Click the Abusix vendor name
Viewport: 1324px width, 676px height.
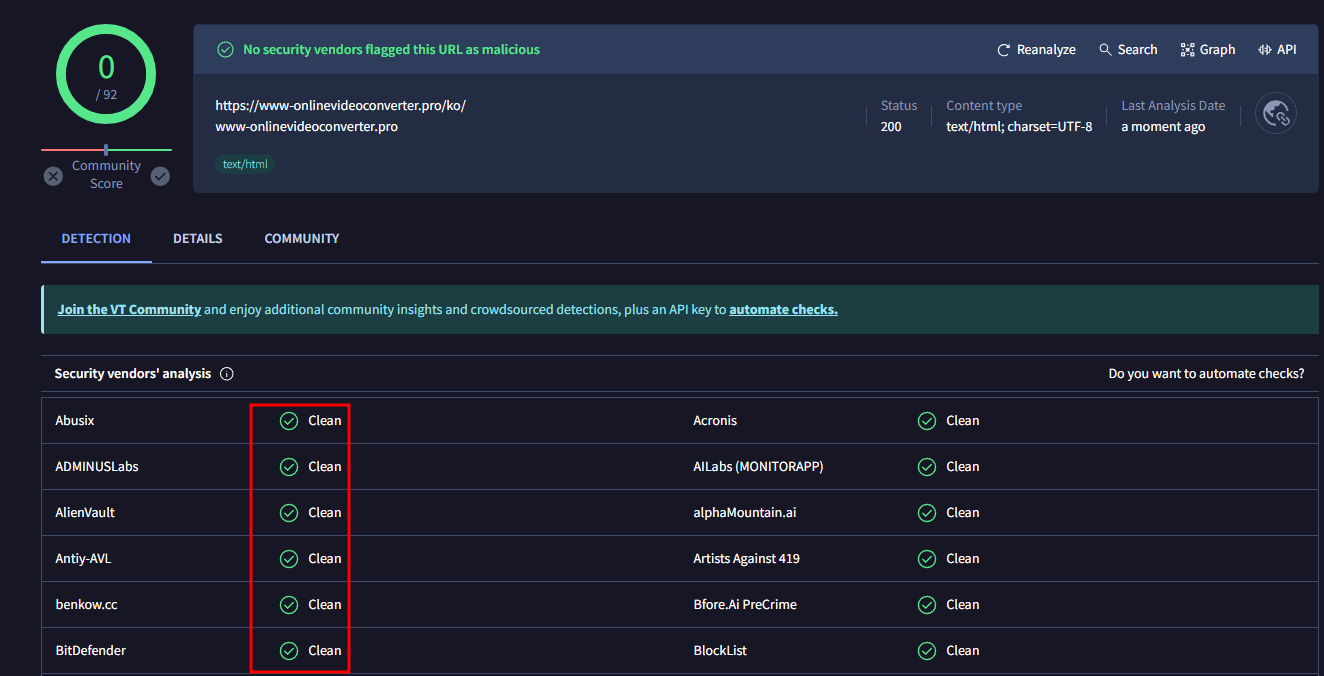point(75,421)
